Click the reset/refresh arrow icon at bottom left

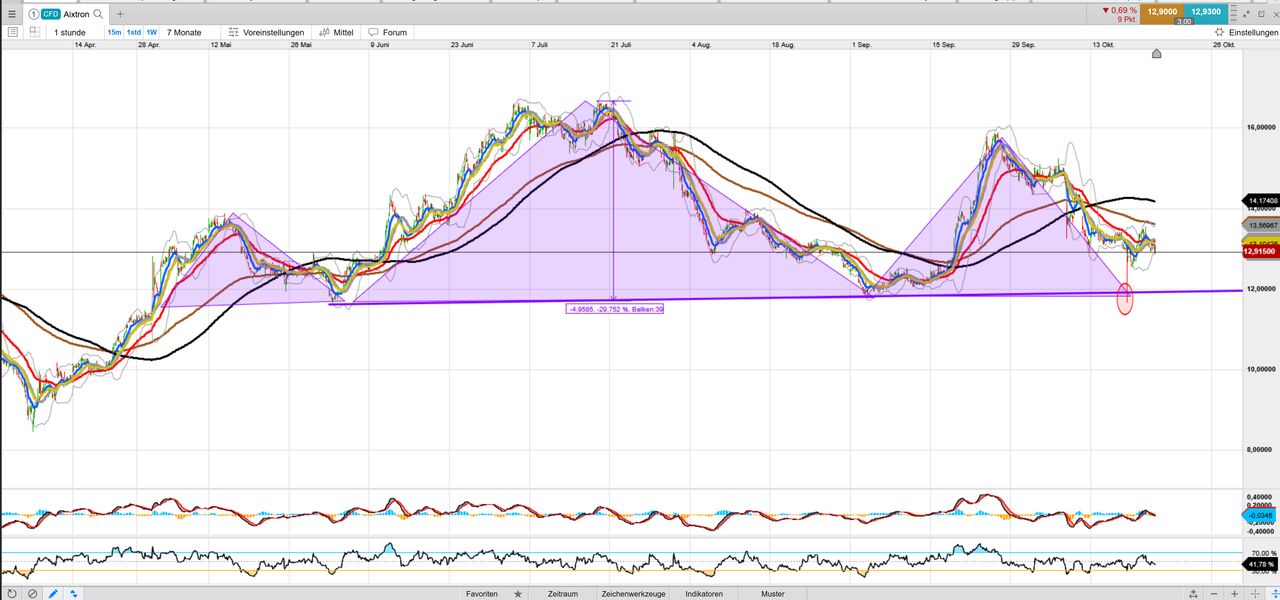(12, 593)
